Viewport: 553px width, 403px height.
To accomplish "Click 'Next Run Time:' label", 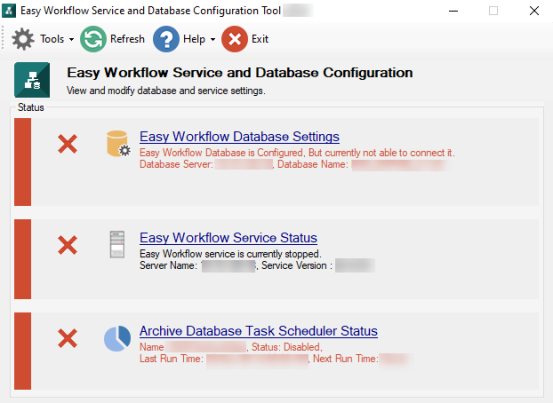I will pos(346,359).
